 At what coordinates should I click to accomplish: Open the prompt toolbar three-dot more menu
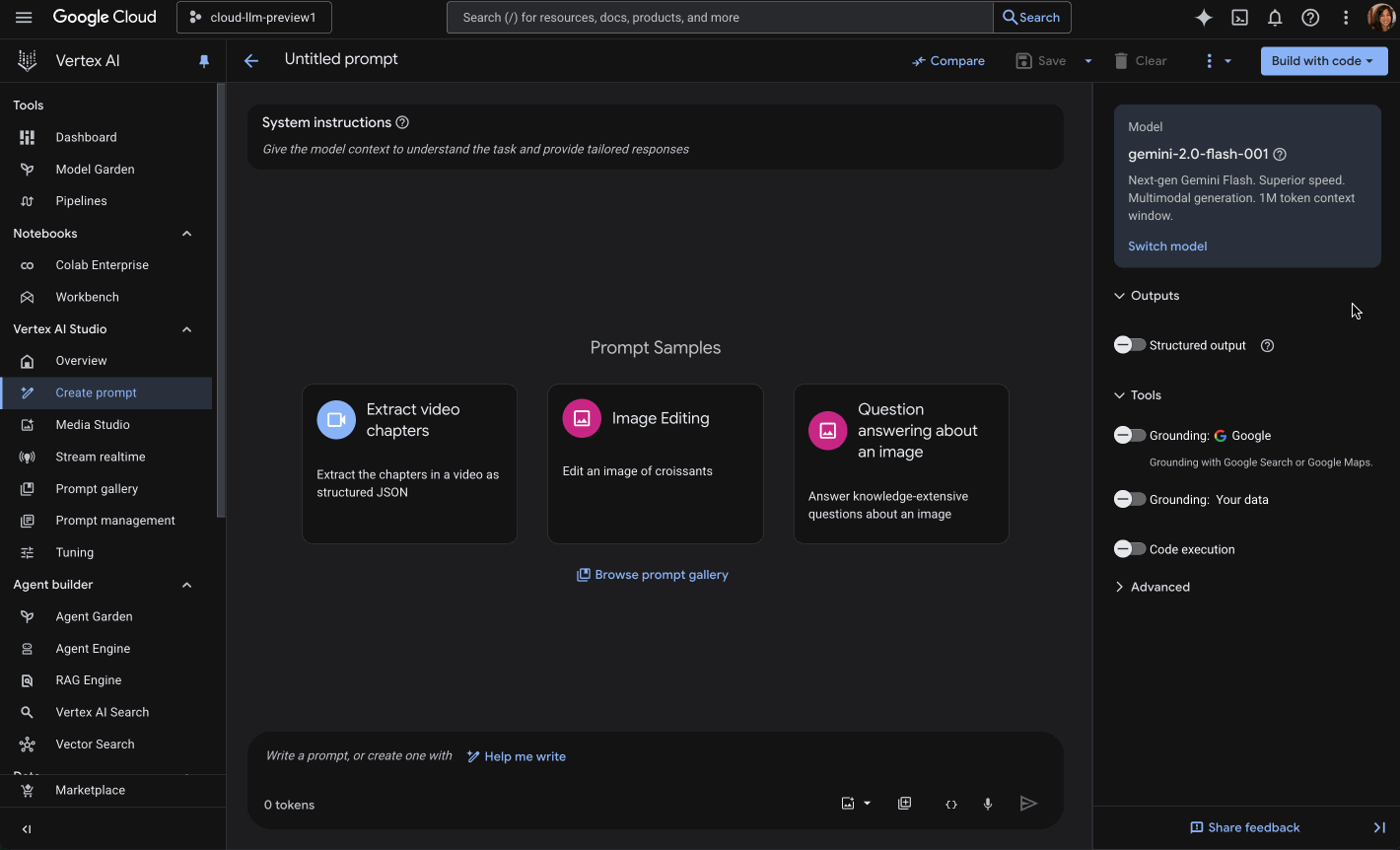(x=1209, y=61)
